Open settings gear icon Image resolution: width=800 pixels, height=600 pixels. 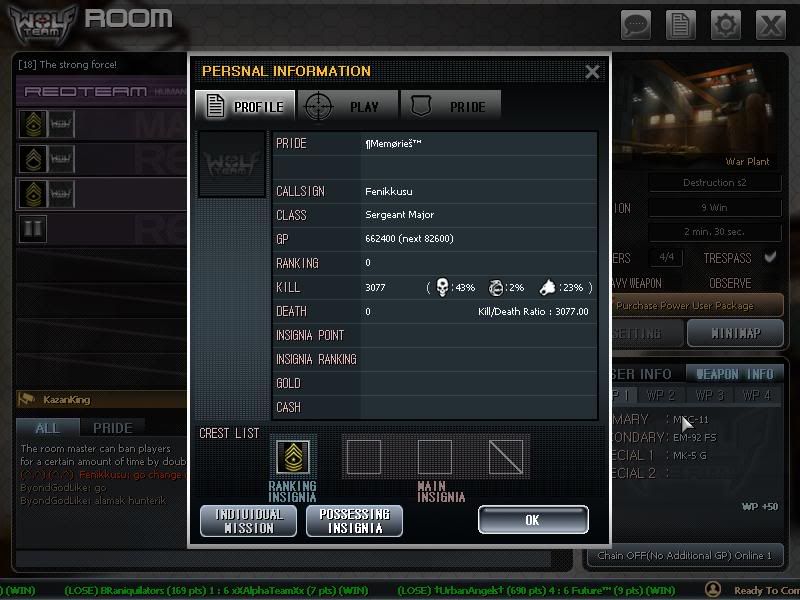[x=725, y=24]
